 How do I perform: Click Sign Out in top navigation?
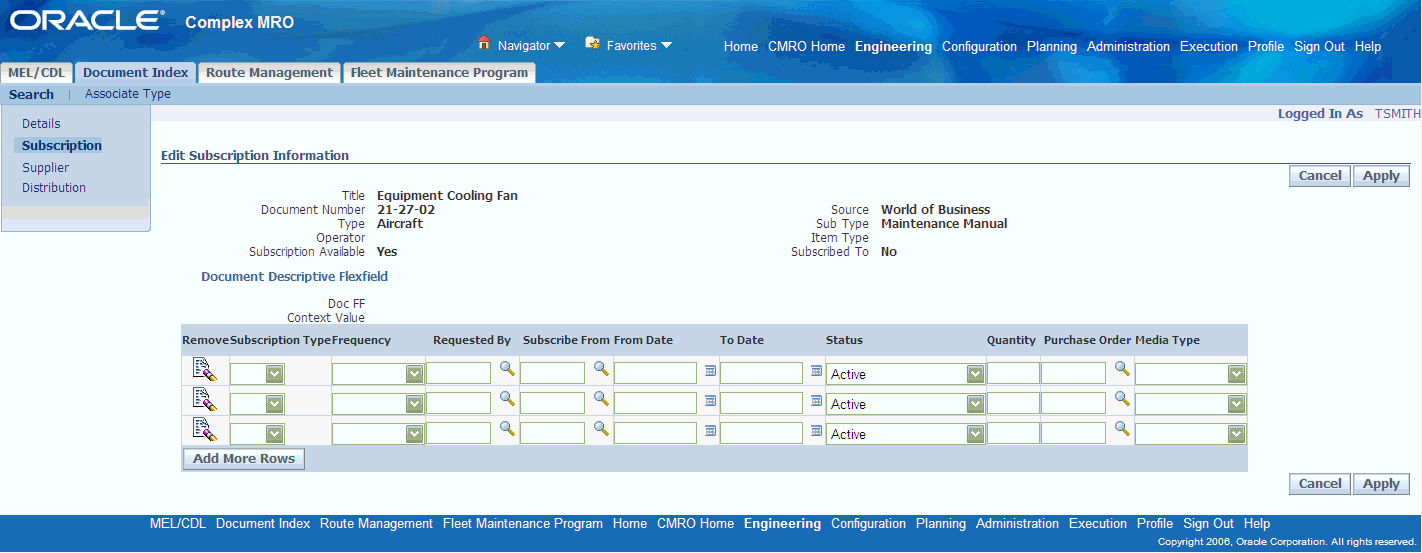pyautogui.click(x=1319, y=46)
